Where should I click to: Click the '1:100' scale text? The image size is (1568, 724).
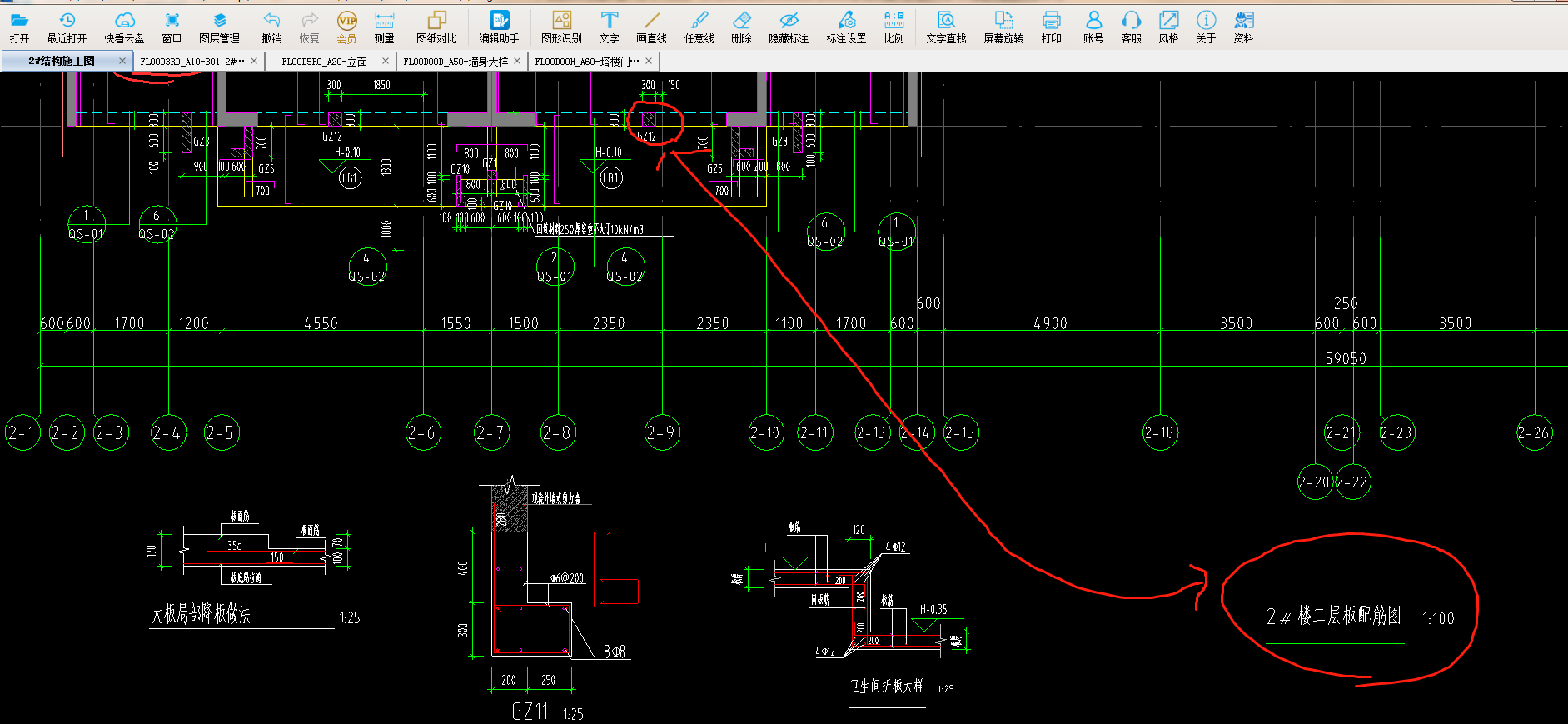coord(1438,619)
